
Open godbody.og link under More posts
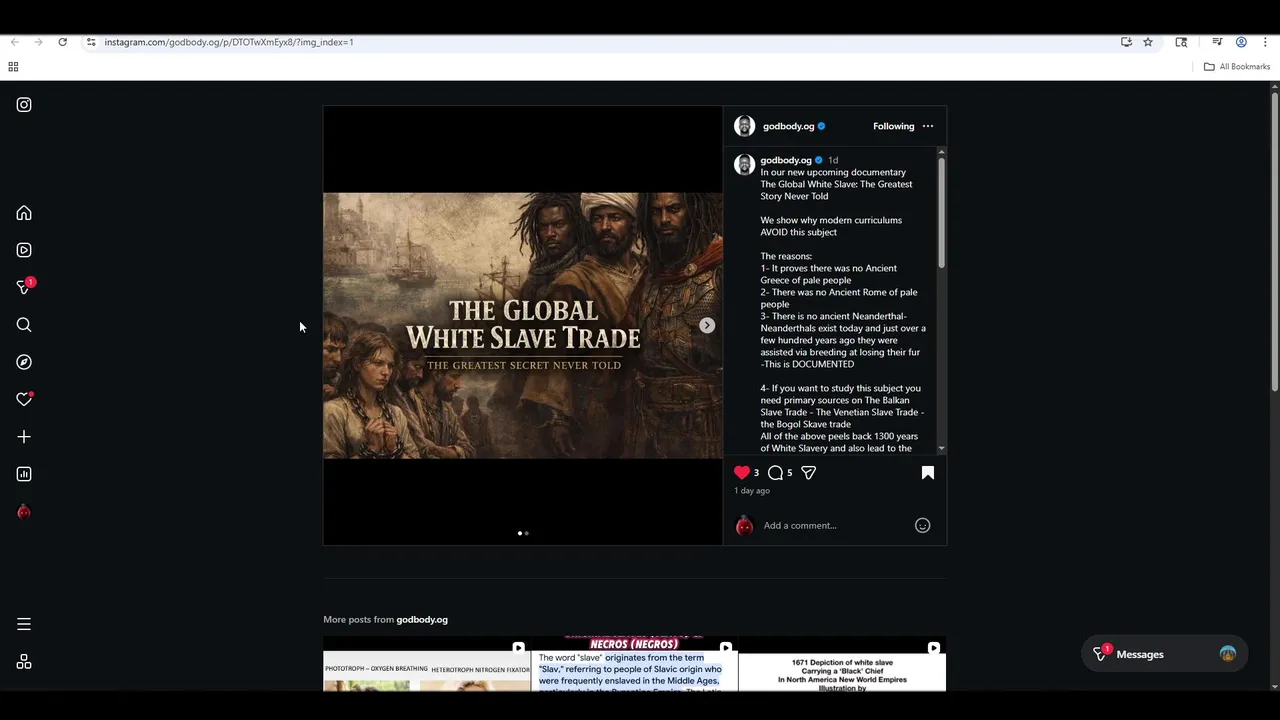tap(422, 619)
